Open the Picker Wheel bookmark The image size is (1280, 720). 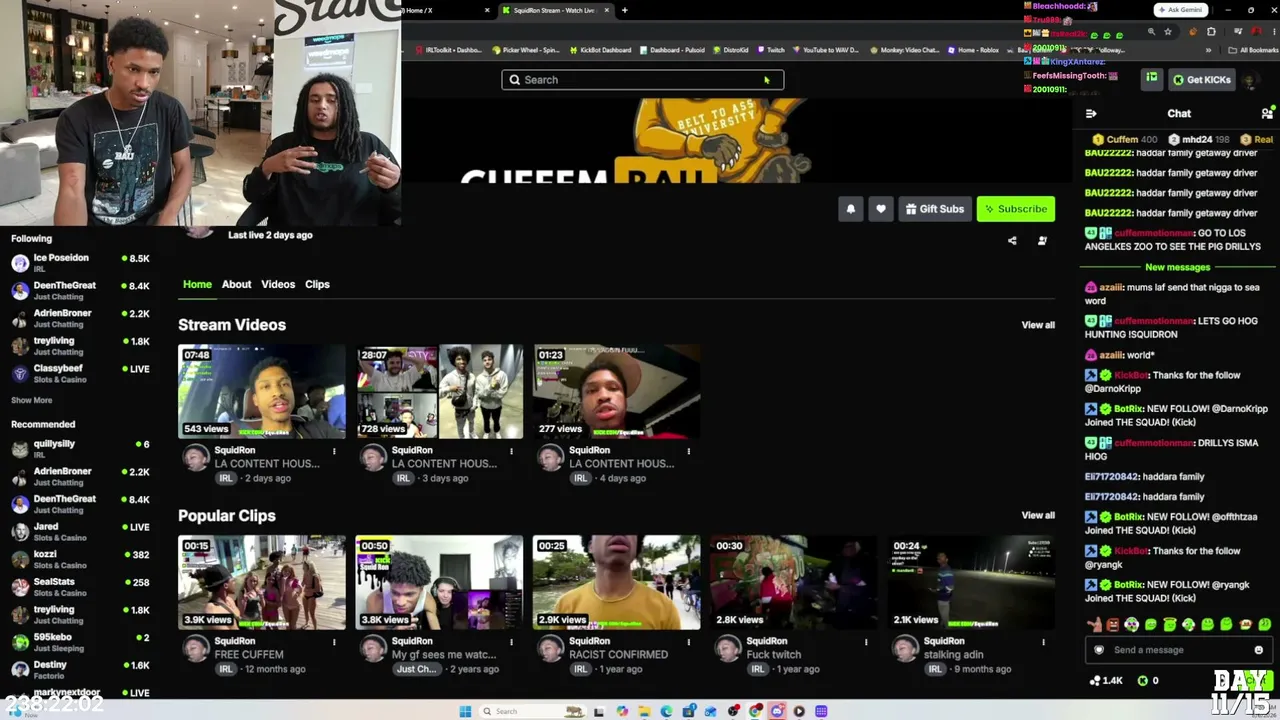pos(526,50)
